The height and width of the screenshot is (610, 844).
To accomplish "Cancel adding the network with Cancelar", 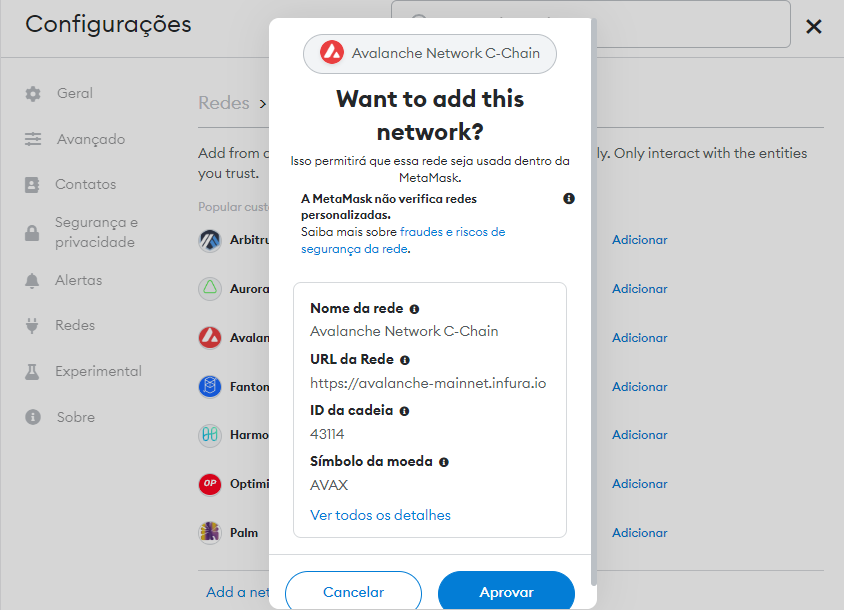I will point(354,591).
